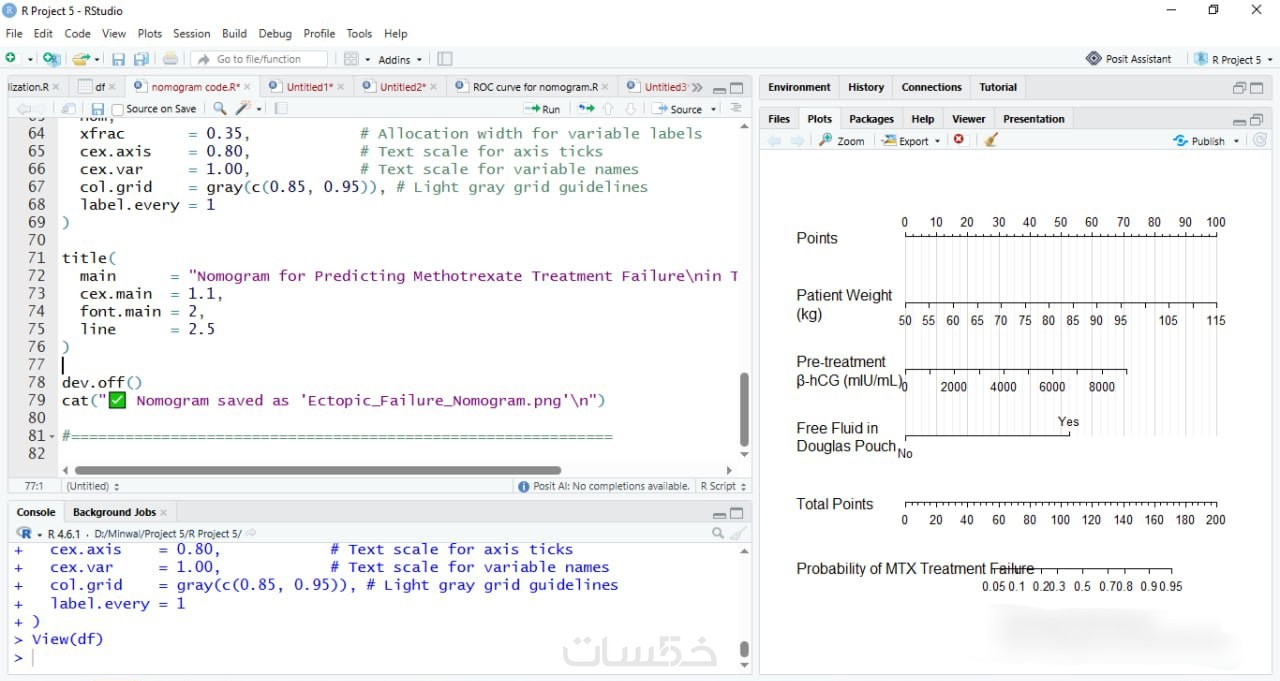Zoom the plot in a new window
Screen dimensions: 1280x681
point(842,140)
